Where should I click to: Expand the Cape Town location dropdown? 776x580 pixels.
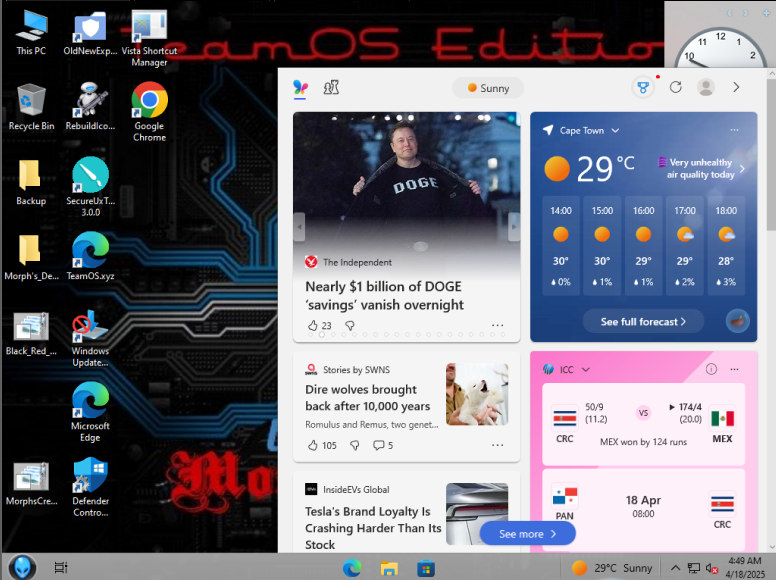pos(615,131)
